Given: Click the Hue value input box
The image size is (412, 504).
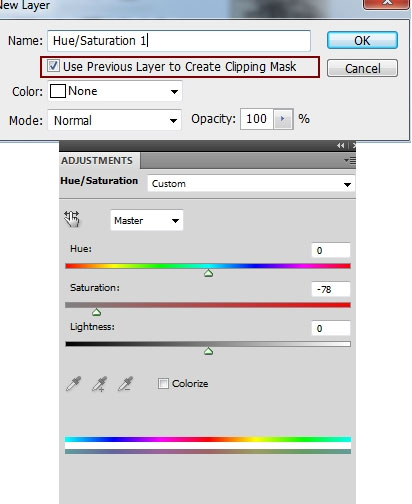Looking at the screenshot, I should [x=331, y=250].
